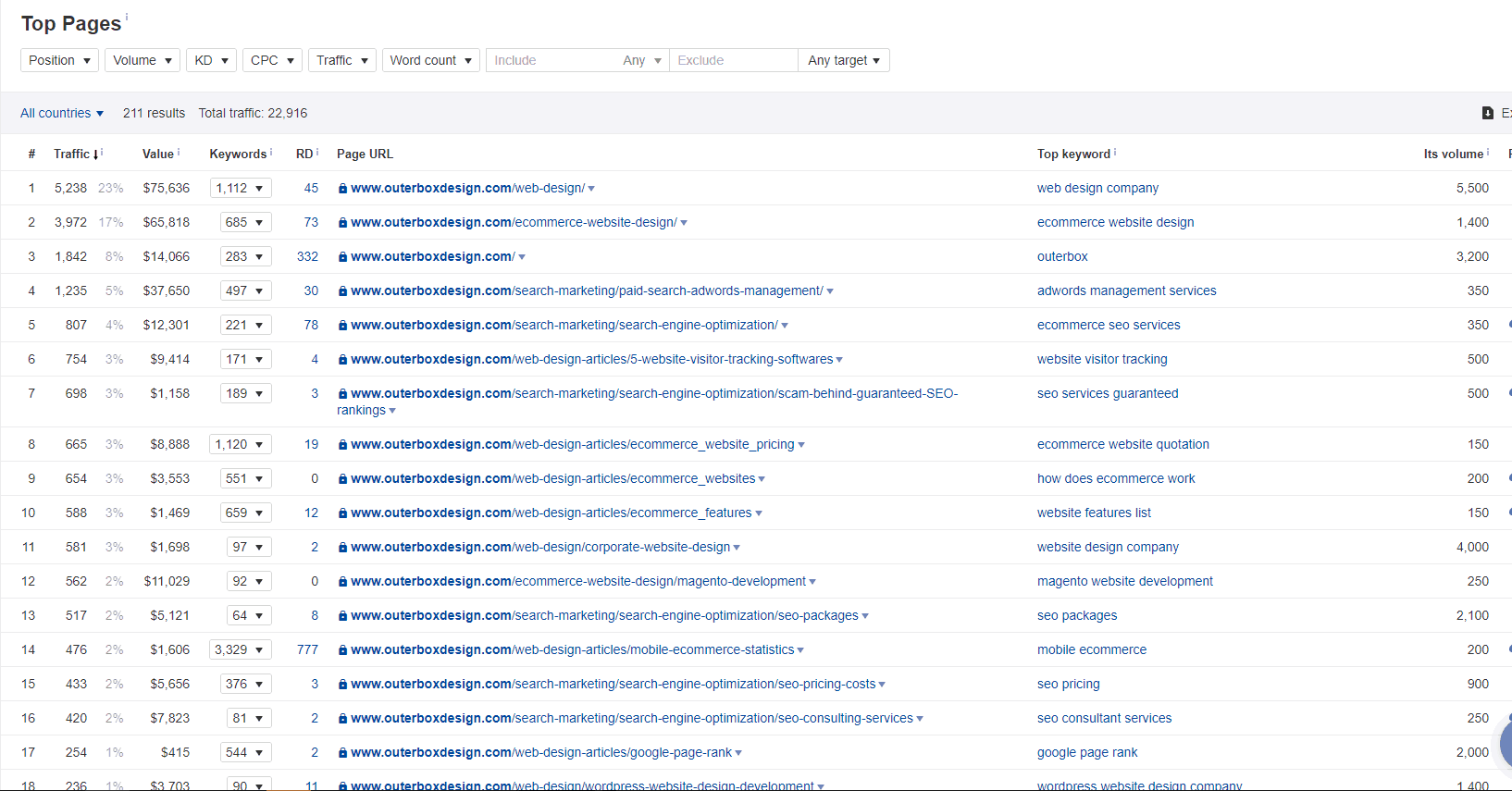Click the 'ecommerce seo services' keyword link
This screenshot has height=791, width=1512.
coord(1109,325)
